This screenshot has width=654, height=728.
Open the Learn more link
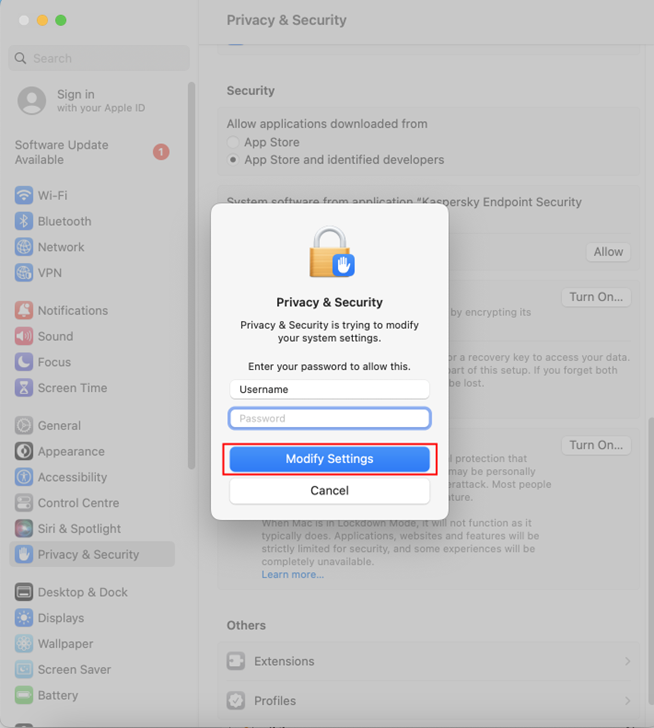[292, 575]
